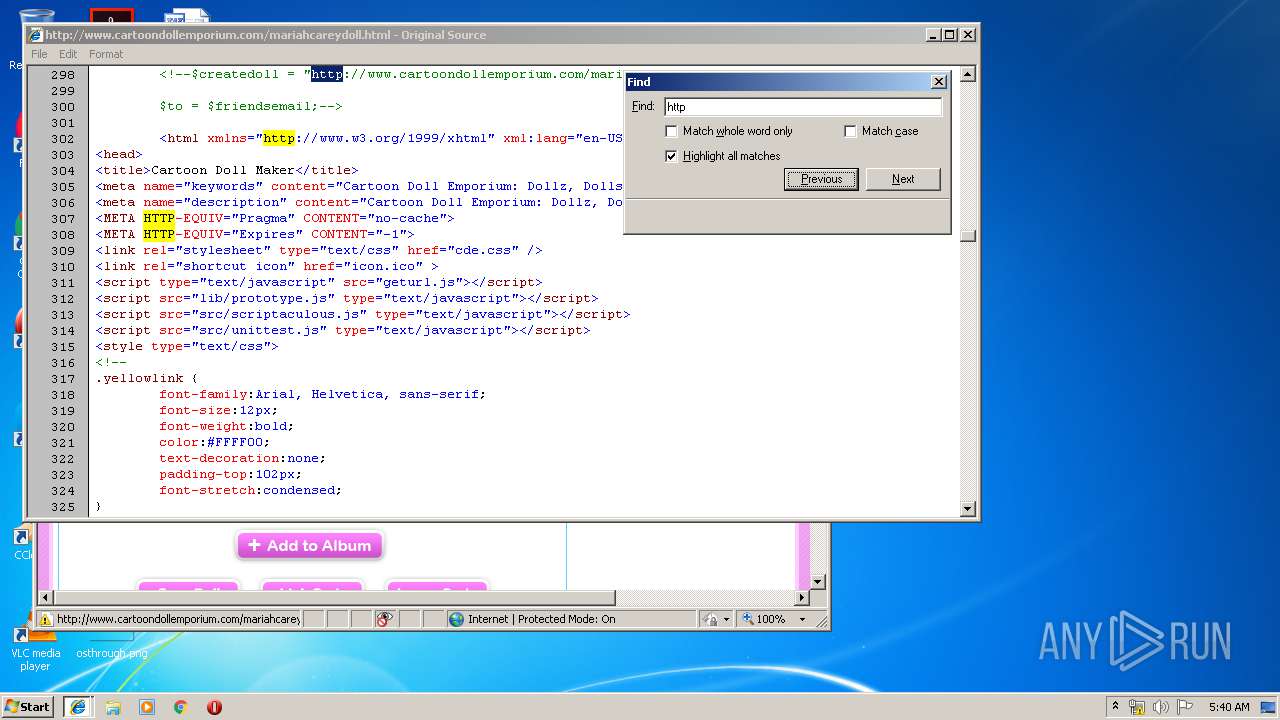Click selected http on line 298

click(x=327, y=74)
